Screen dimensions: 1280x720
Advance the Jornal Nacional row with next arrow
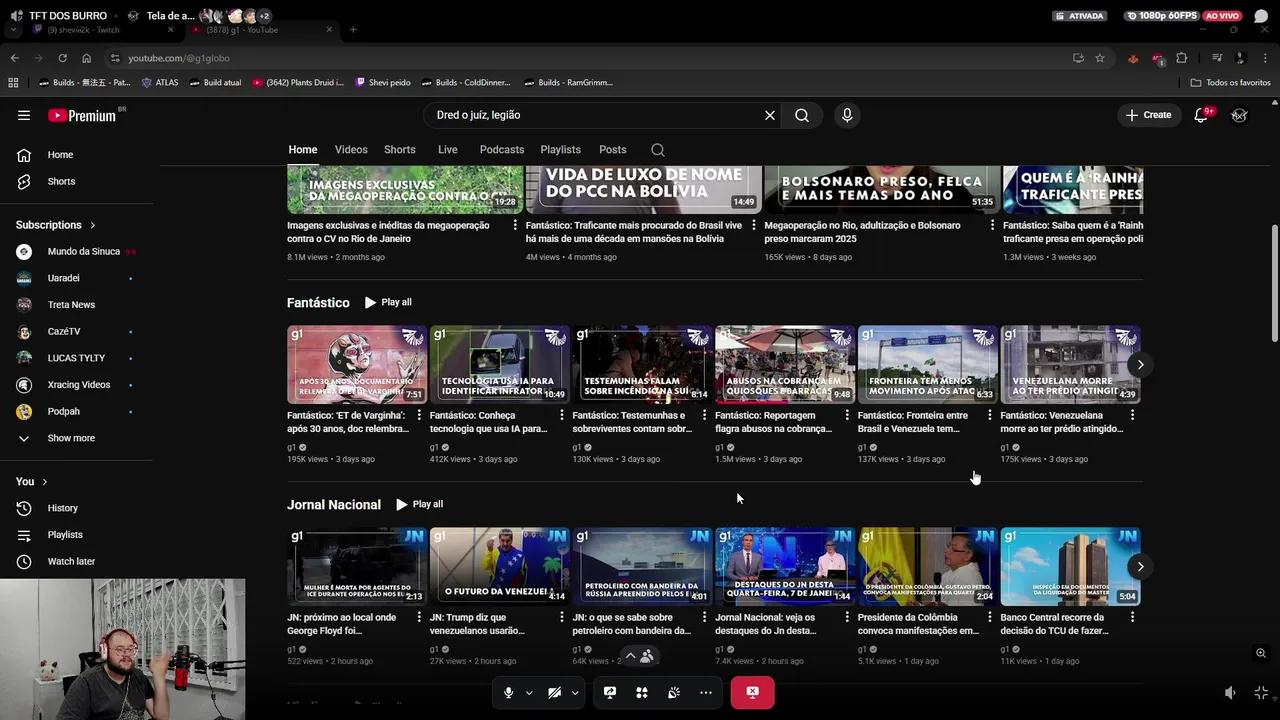(1140, 566)
